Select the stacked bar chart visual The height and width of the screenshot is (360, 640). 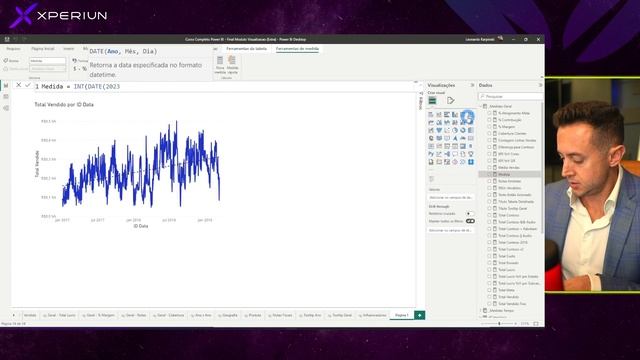click(431, 115)
